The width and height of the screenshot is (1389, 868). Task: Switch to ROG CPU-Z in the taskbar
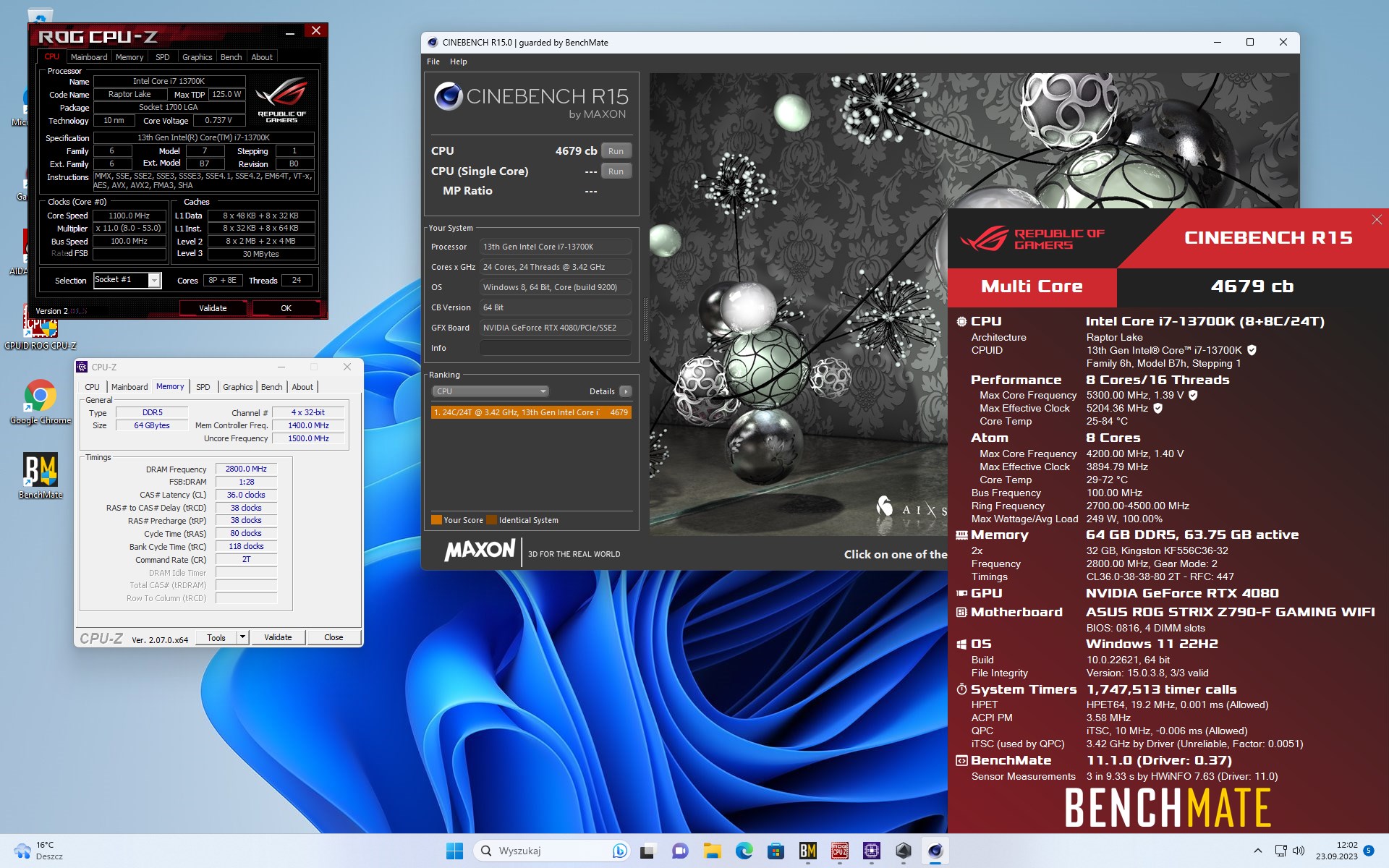click(x=840, y=851)
